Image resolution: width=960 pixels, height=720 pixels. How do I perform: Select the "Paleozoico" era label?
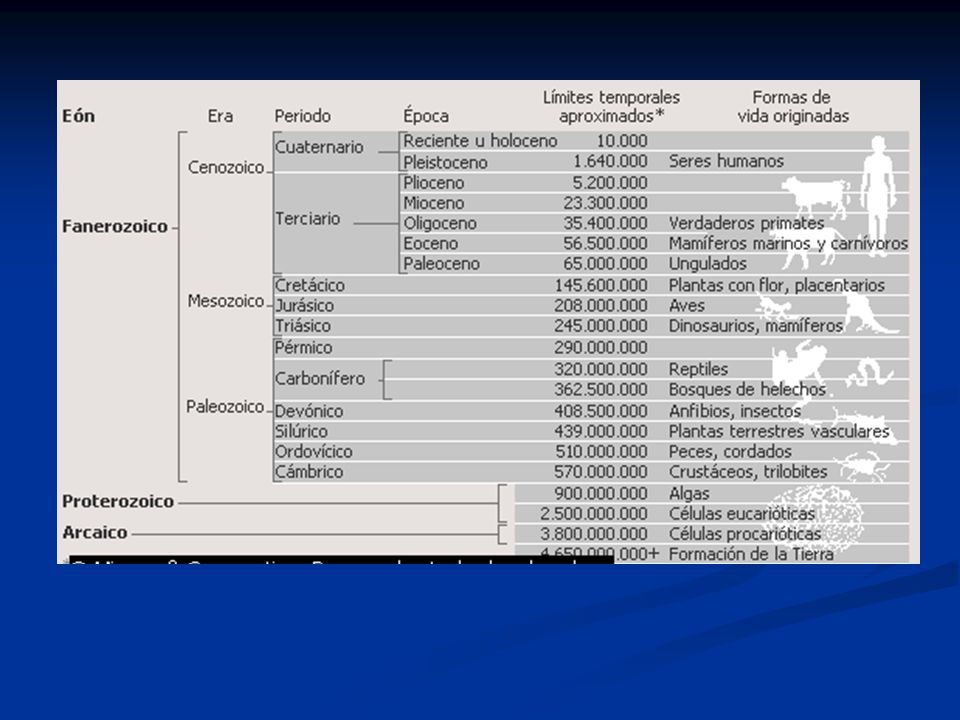click(x=225, y=407)
